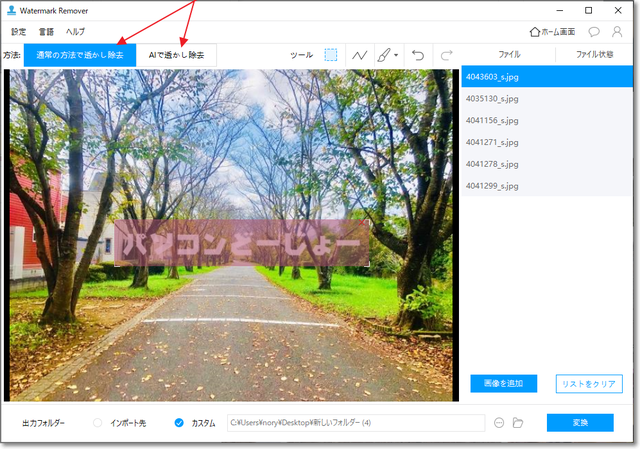Select the カスタム output radio option
Viewport: 640px width, 449px height.
179,423
